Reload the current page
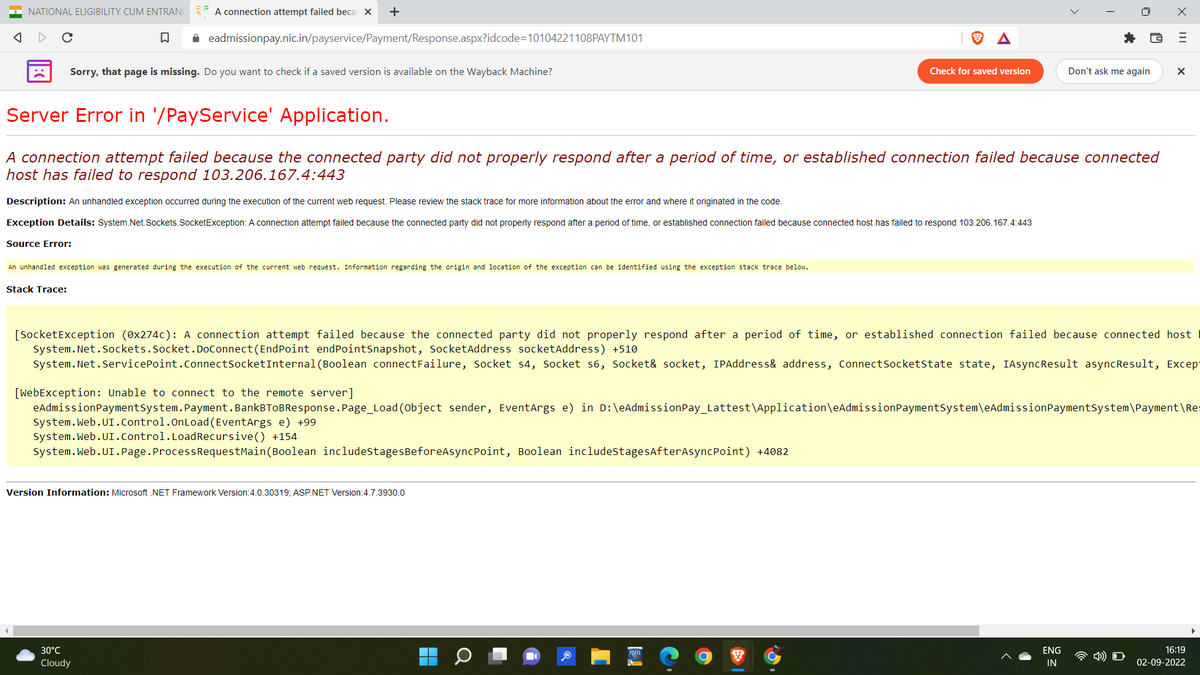The image size is (1200, 675). [x=66, y=37]
